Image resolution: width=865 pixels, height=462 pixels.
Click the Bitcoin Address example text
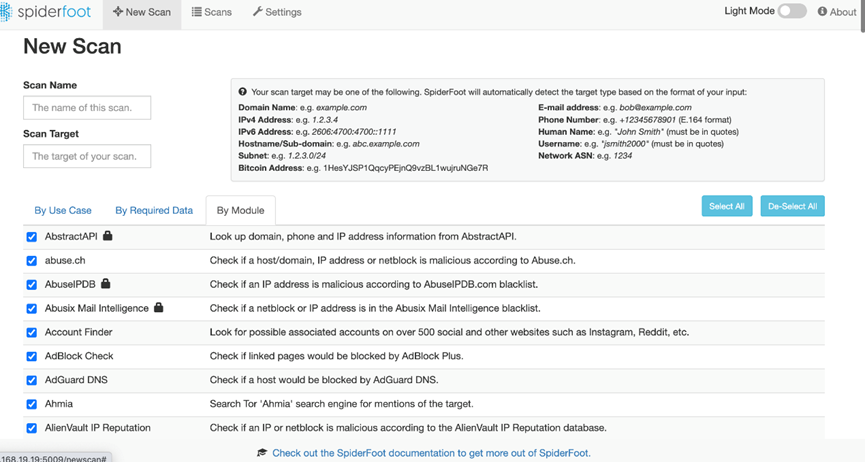(x=363, y=168)
